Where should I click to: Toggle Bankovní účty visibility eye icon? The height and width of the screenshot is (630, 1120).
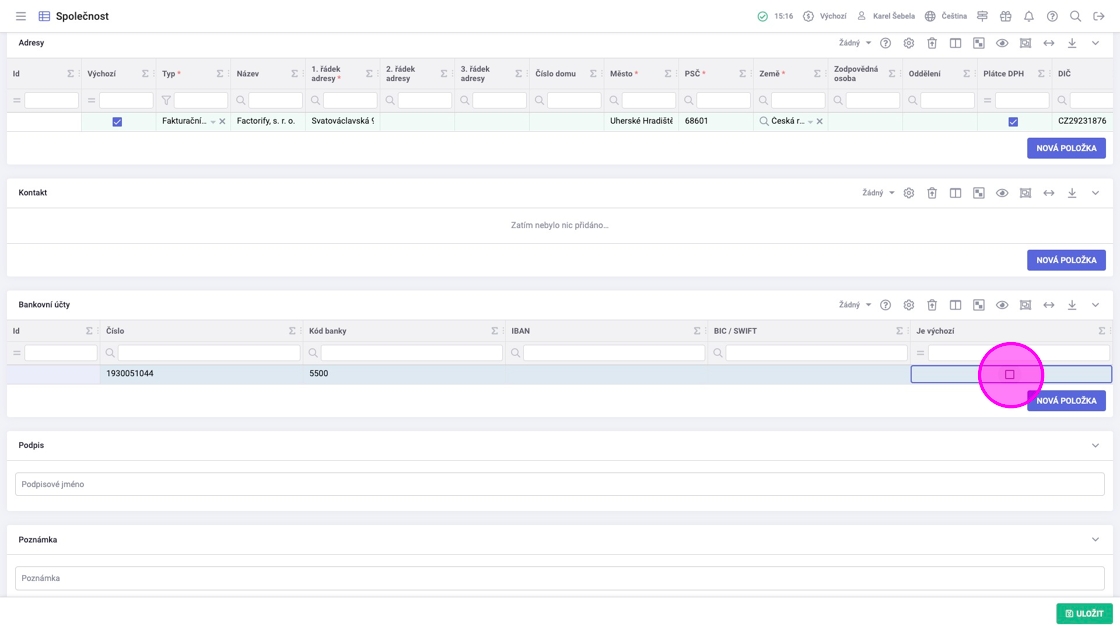[x=1002, y=305]
